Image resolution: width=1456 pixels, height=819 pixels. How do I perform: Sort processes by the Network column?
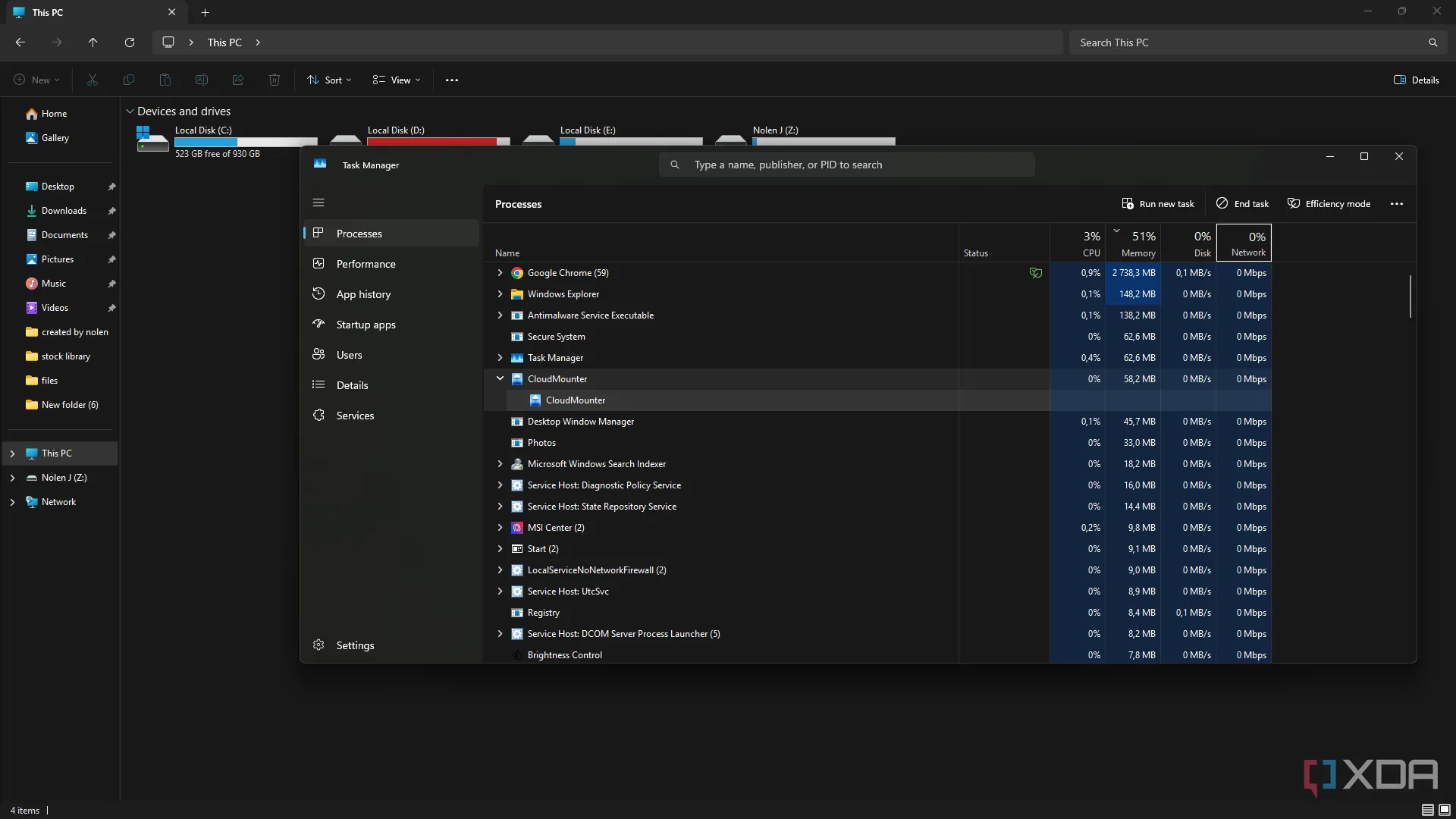[1244, 243]
